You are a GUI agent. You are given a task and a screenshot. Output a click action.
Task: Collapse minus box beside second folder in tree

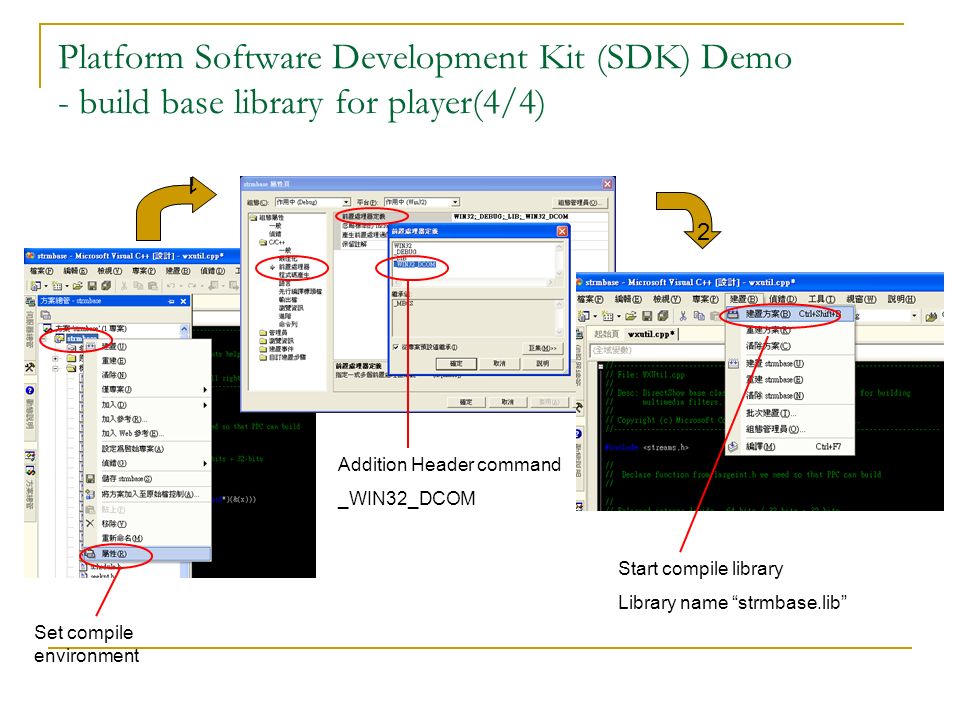[55, 369]
